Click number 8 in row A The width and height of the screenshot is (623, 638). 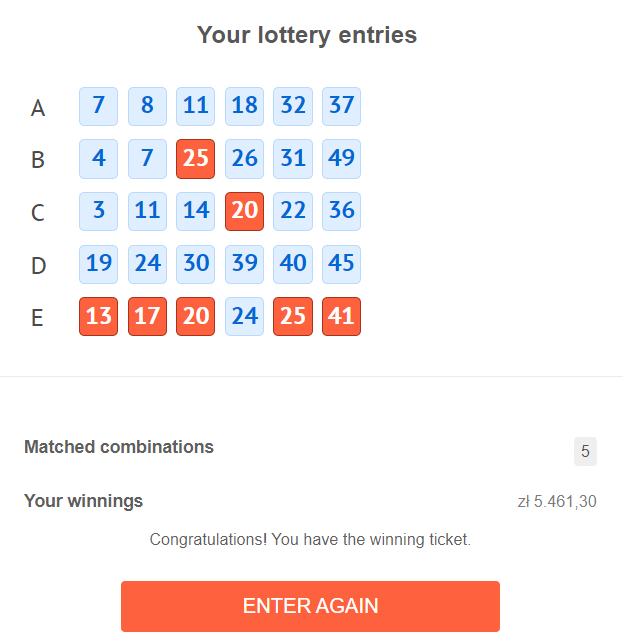click(x=147, y=106)
